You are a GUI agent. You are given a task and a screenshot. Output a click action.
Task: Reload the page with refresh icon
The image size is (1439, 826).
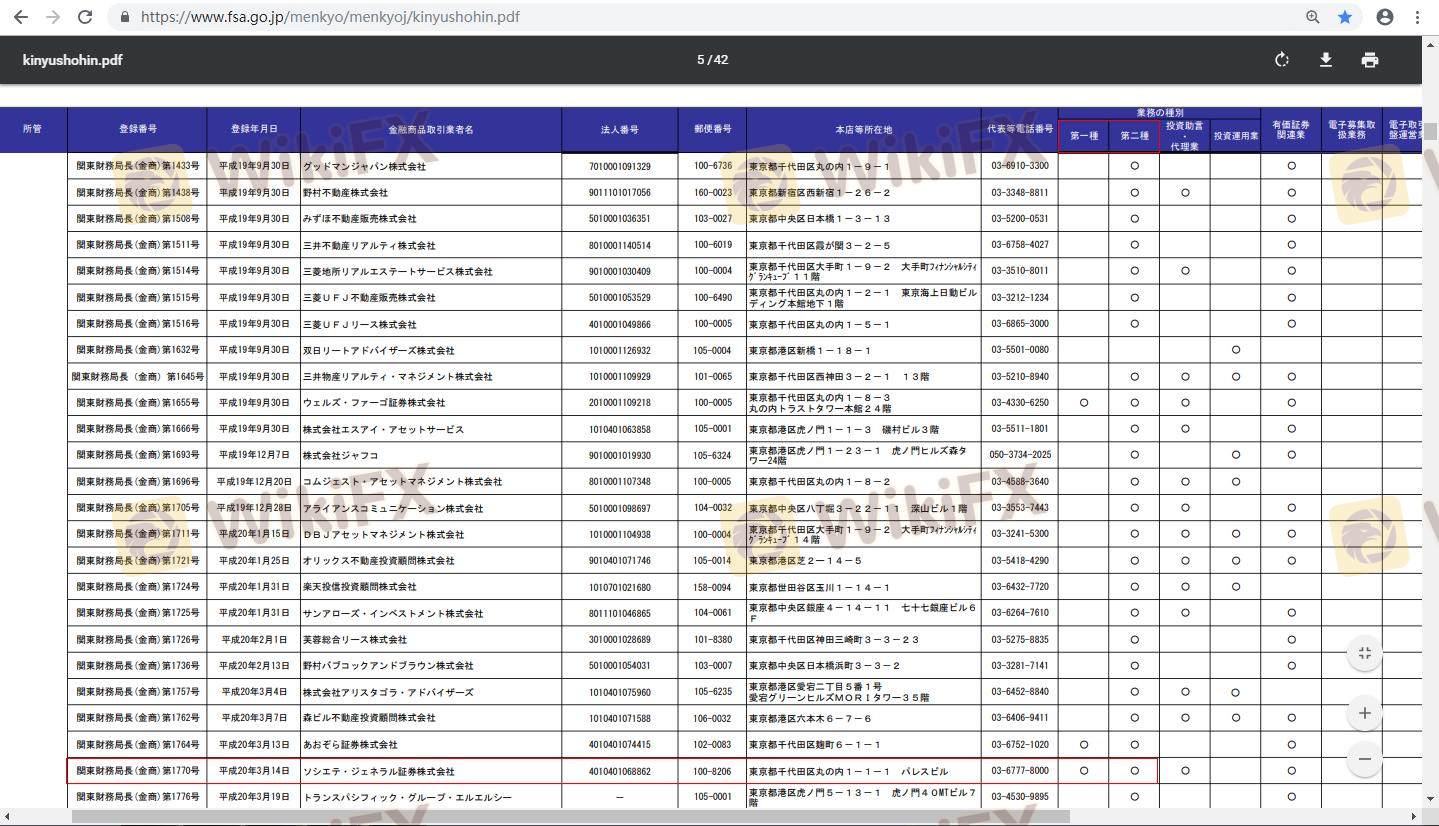coord(85,17)
